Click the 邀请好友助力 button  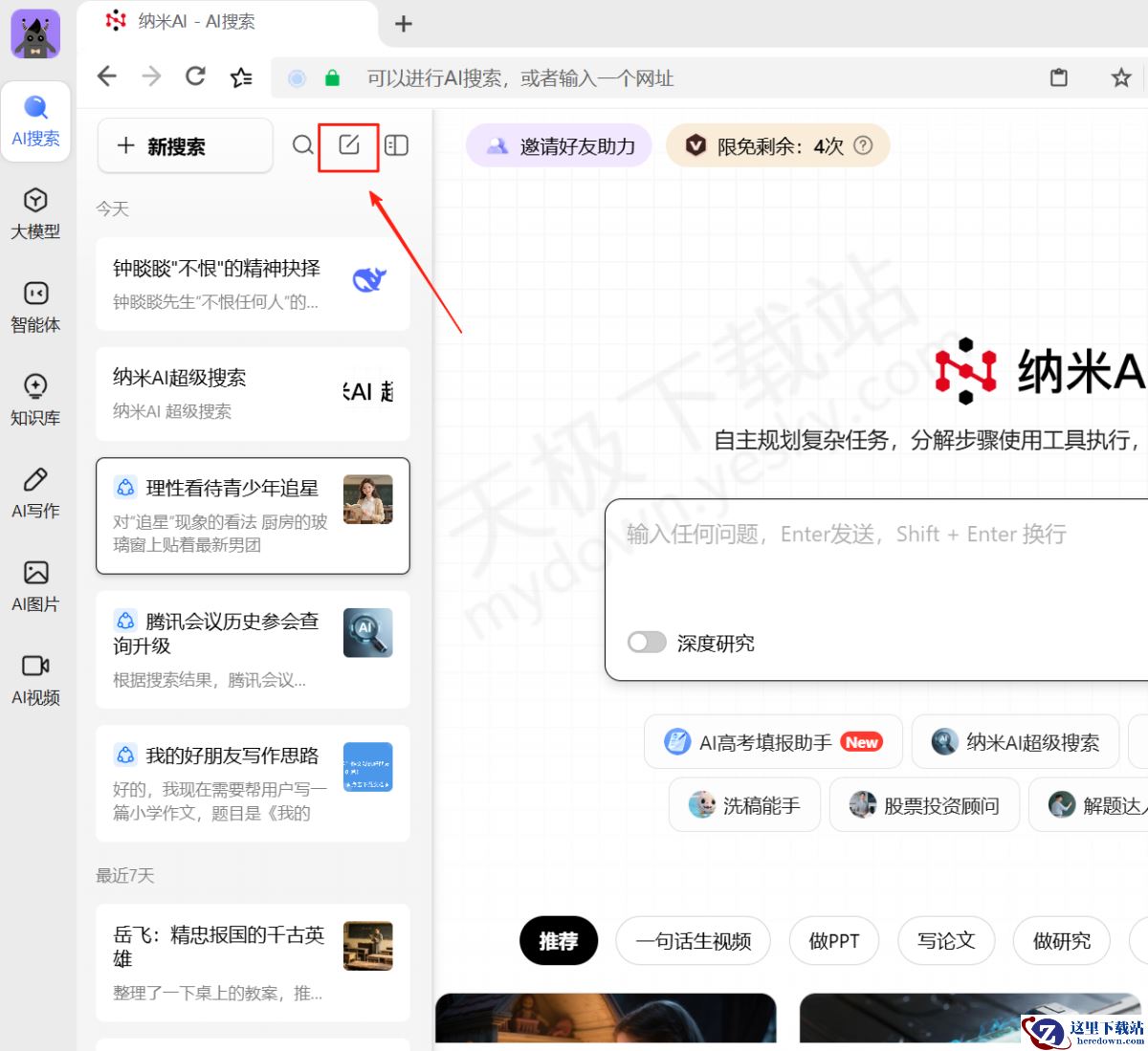pos(559,146)
